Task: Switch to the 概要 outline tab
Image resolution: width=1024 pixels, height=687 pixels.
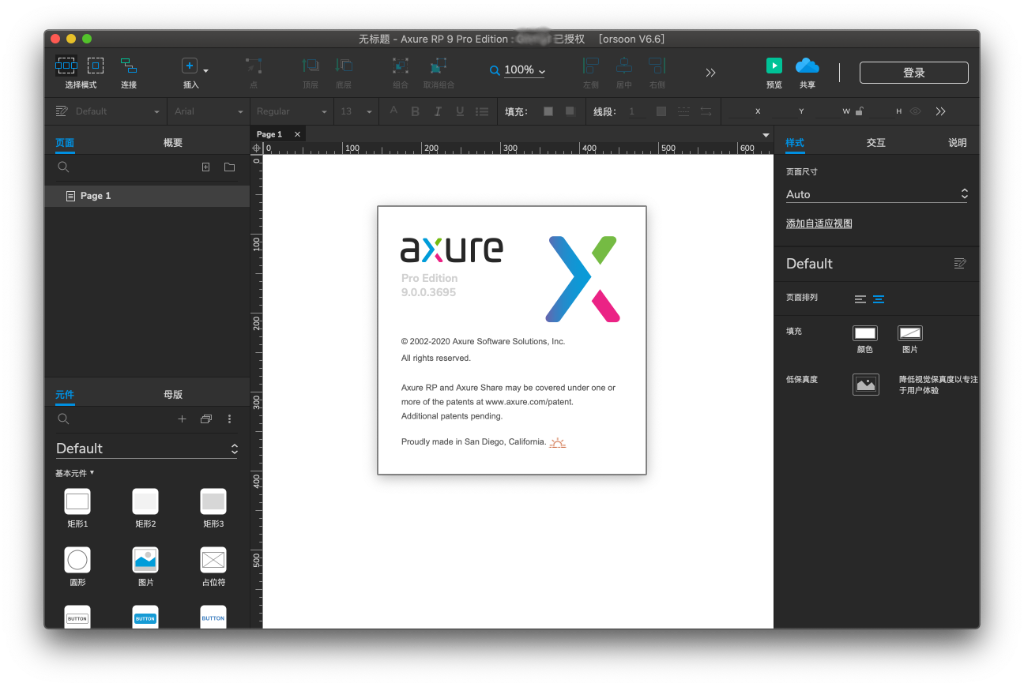Action: [x=172, y=142]
